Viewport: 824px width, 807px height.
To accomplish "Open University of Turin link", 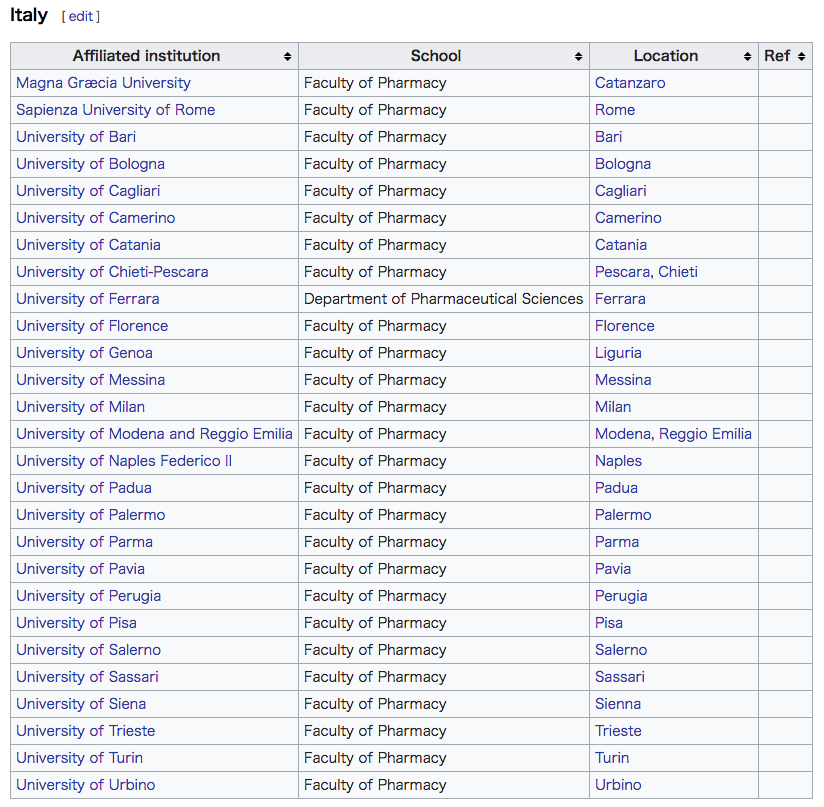I will (79, 758).
